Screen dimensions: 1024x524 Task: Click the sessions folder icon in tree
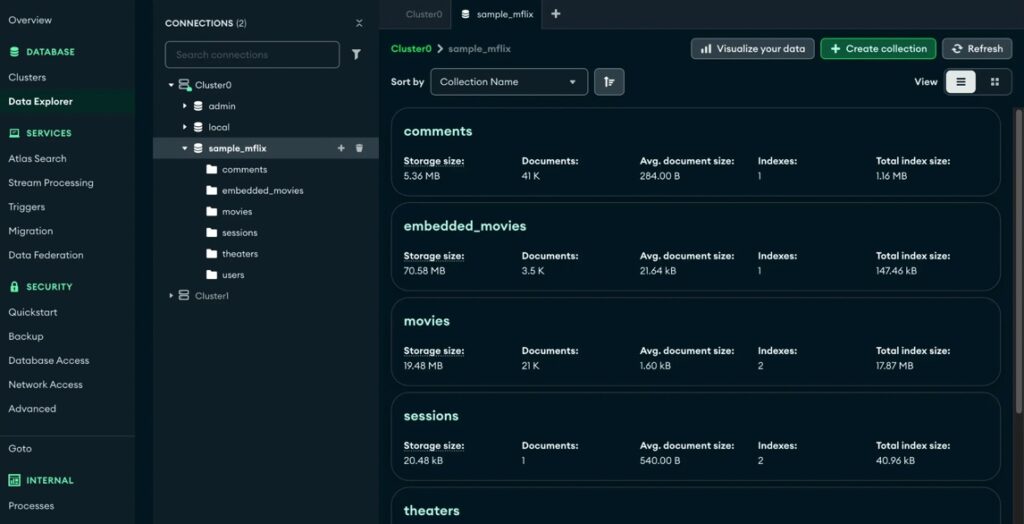(211, 233)
